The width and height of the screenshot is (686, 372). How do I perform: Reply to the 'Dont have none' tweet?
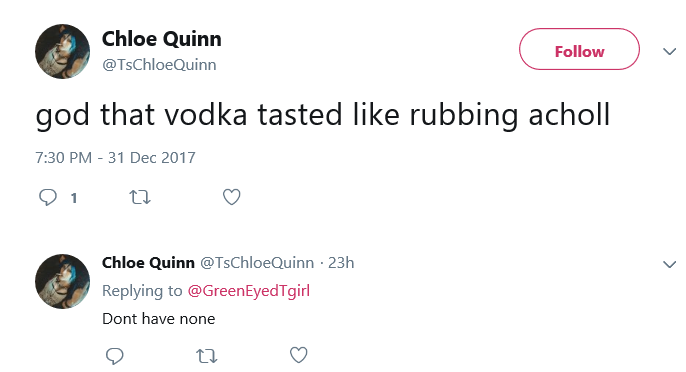click(x=115, y=355)
